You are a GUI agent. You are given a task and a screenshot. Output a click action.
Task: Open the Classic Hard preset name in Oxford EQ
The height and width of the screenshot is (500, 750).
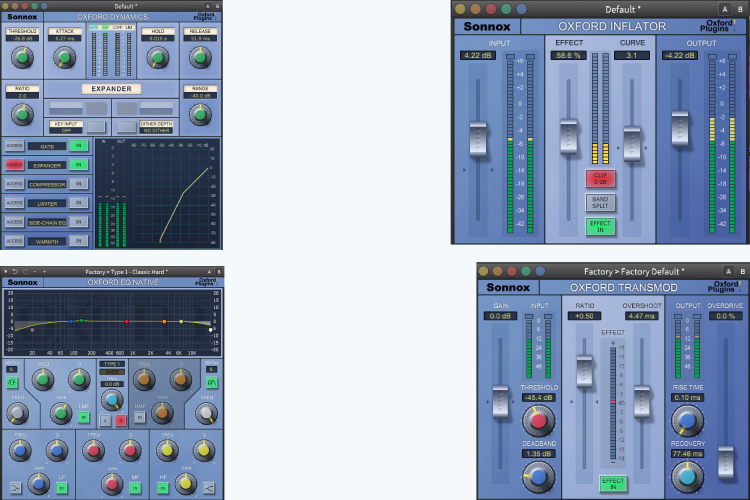[127, 272]
